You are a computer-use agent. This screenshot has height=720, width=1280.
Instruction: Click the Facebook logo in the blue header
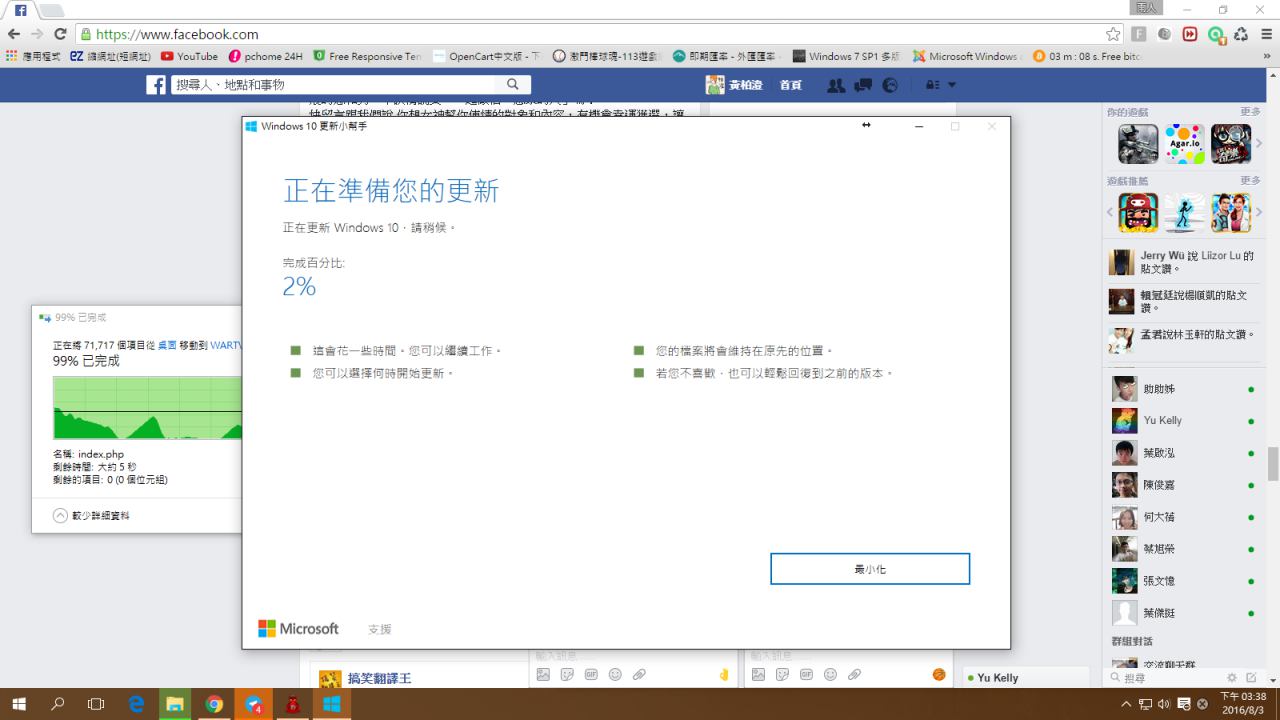pyautogui.click(x=156, y=85)
